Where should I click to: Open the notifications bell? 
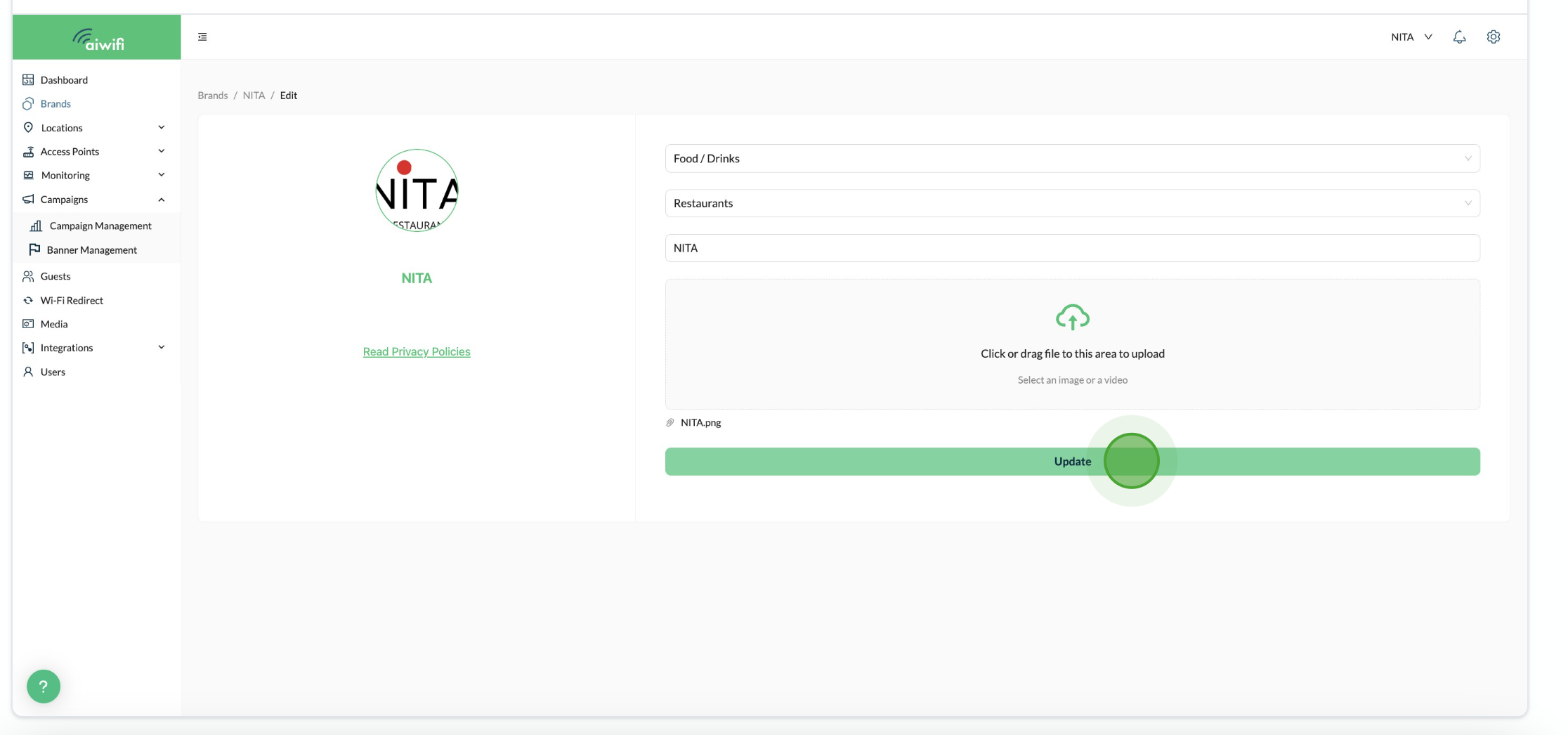pos(1459,37)
